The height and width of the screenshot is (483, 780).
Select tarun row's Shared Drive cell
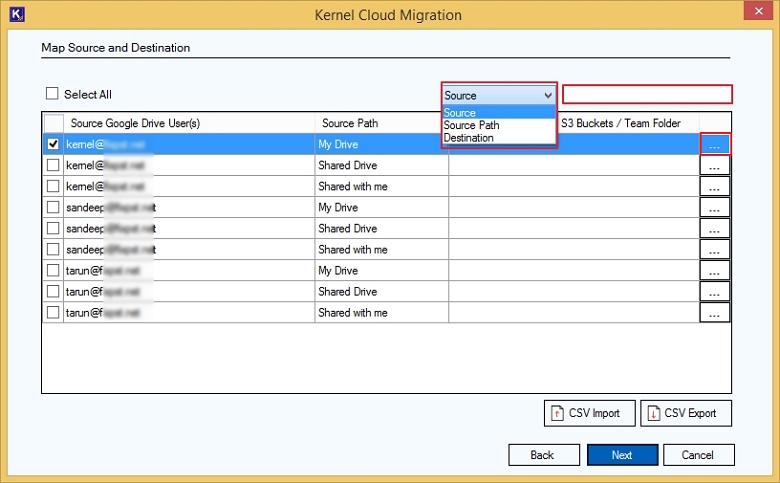pyautogui.click(x=382, y=291)
